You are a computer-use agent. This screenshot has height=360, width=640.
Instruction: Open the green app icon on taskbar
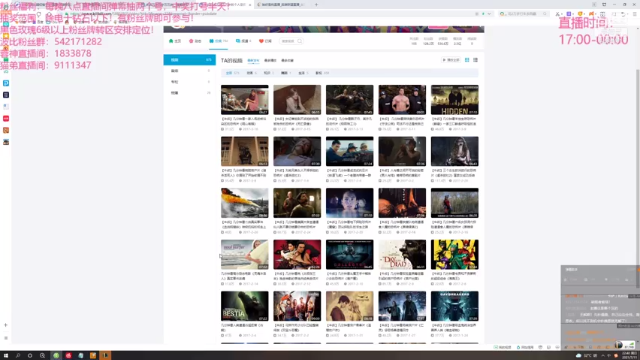(56, 356)
